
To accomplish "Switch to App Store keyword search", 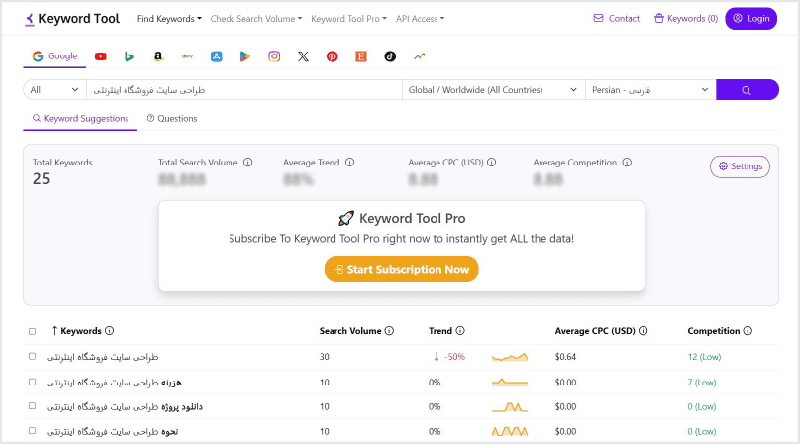I will click(x=216, y=57).
